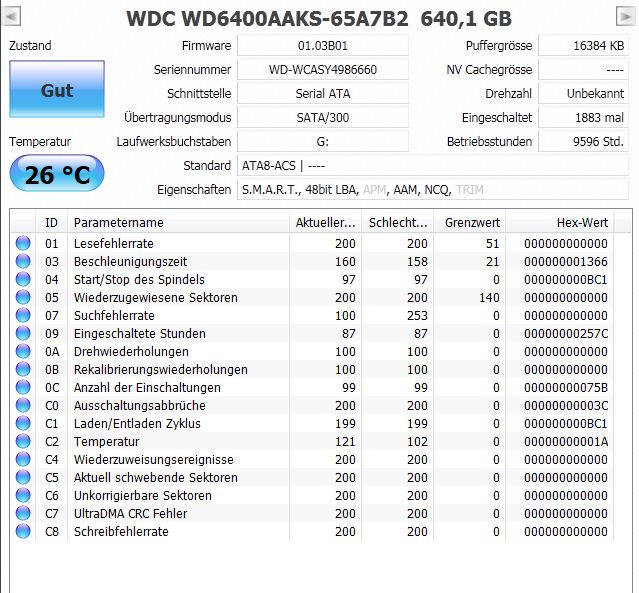The height and width of the screenshot is (593, 639).
Task: Select Laden/Entladen Zyklus parameter name
Action: (137, 423)
